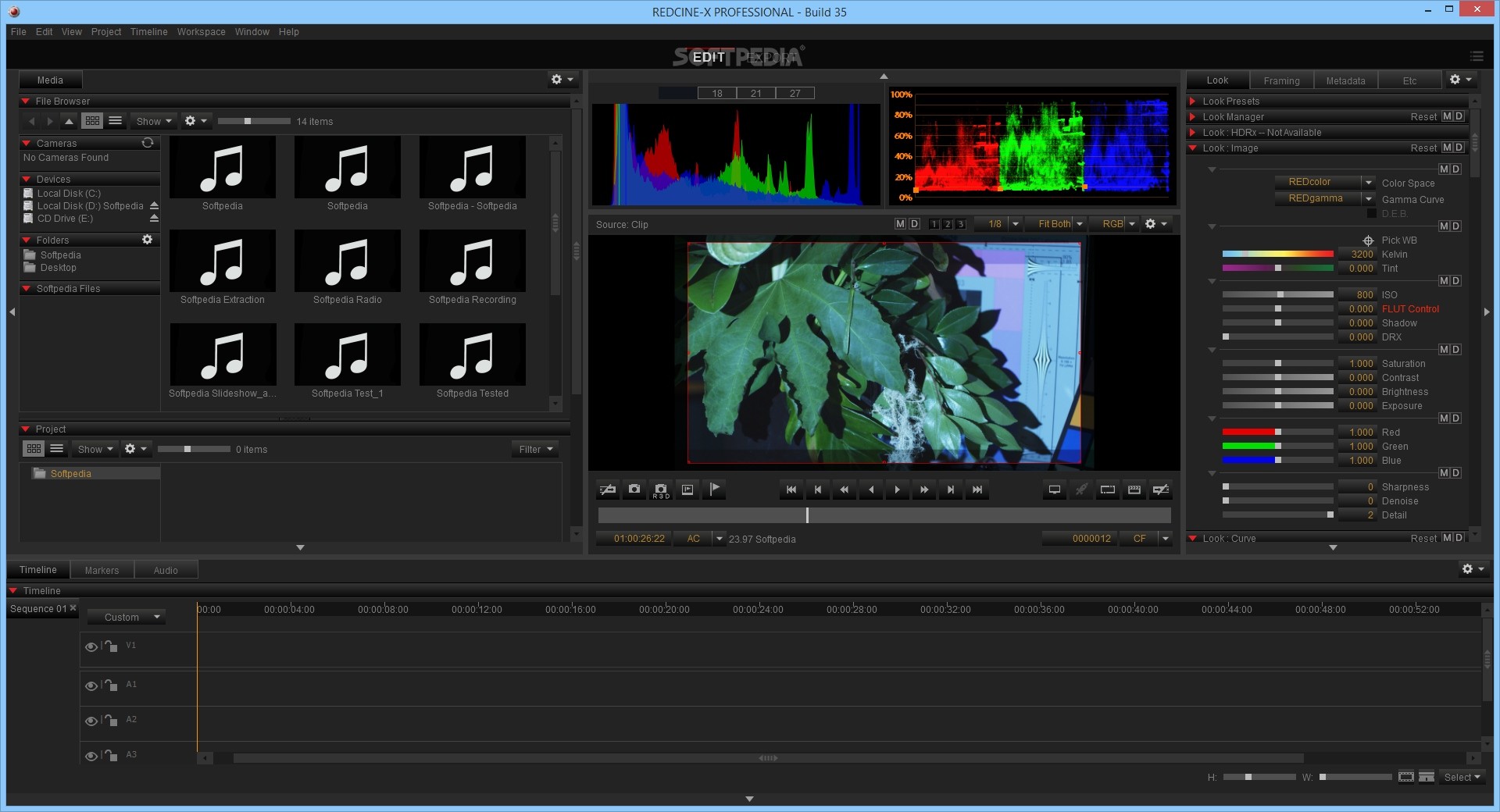Switch File Browser to list view
The height and width of the screenshot is (812, 1500).
click(116, 121)
